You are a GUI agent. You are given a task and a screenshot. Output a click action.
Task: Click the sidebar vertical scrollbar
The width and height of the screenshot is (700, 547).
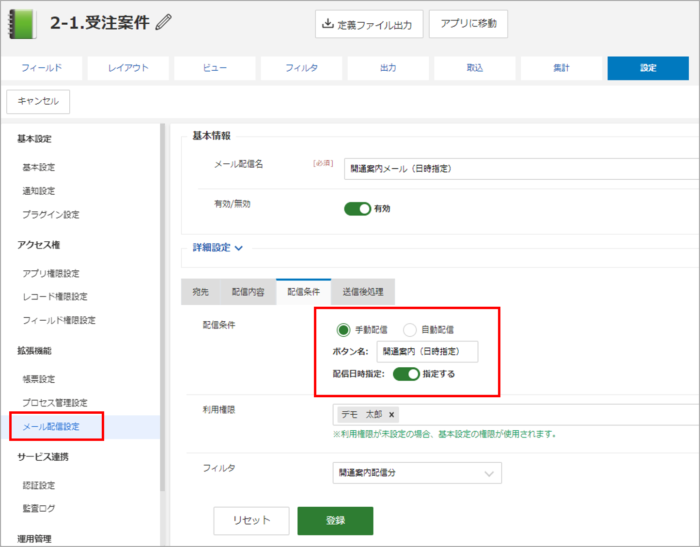(x=162, y=307)
